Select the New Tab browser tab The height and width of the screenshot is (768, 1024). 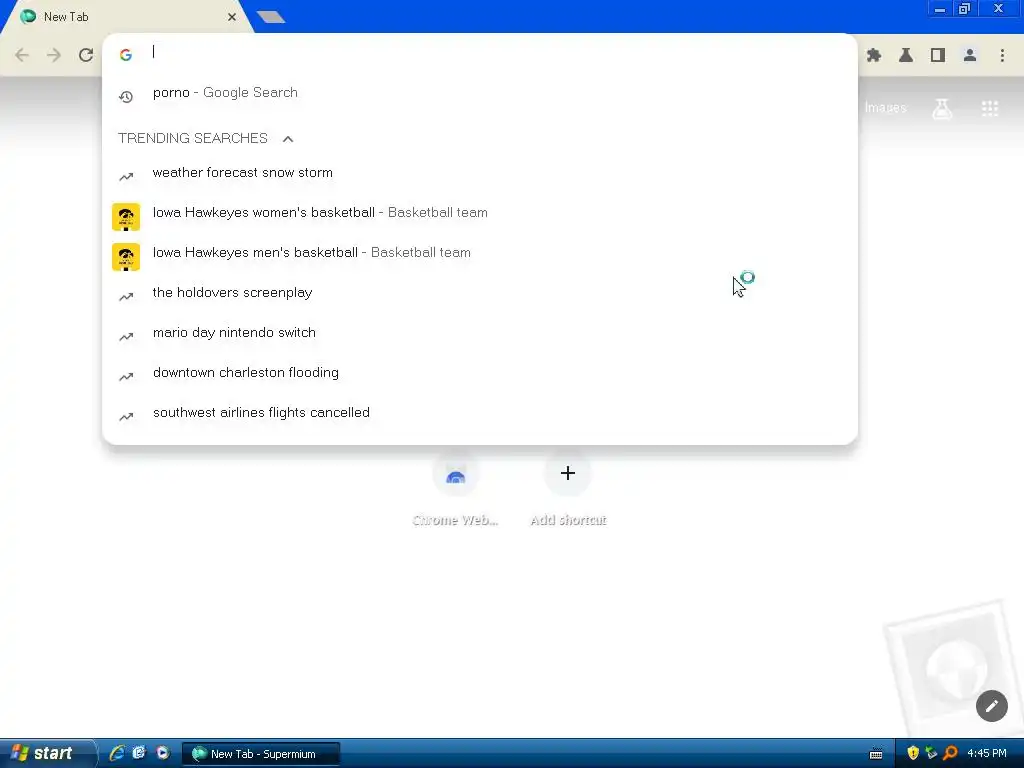[127, 17]
